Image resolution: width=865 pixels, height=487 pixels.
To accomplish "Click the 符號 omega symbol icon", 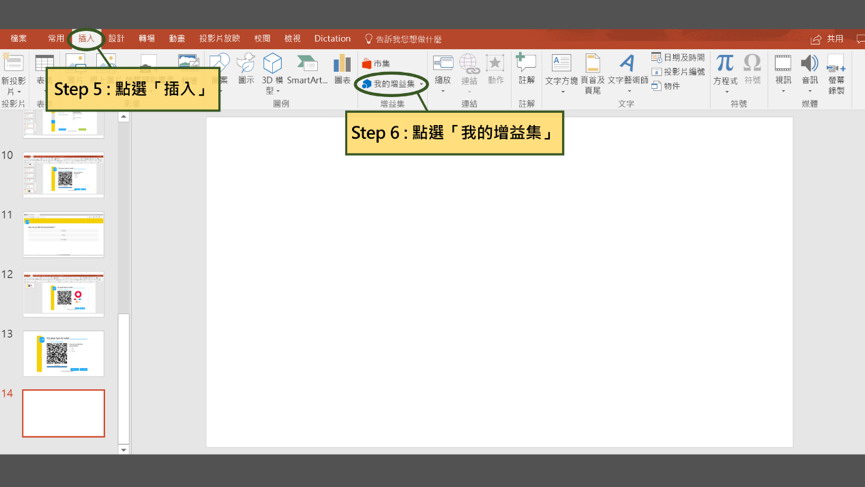I will coord(752,62).
